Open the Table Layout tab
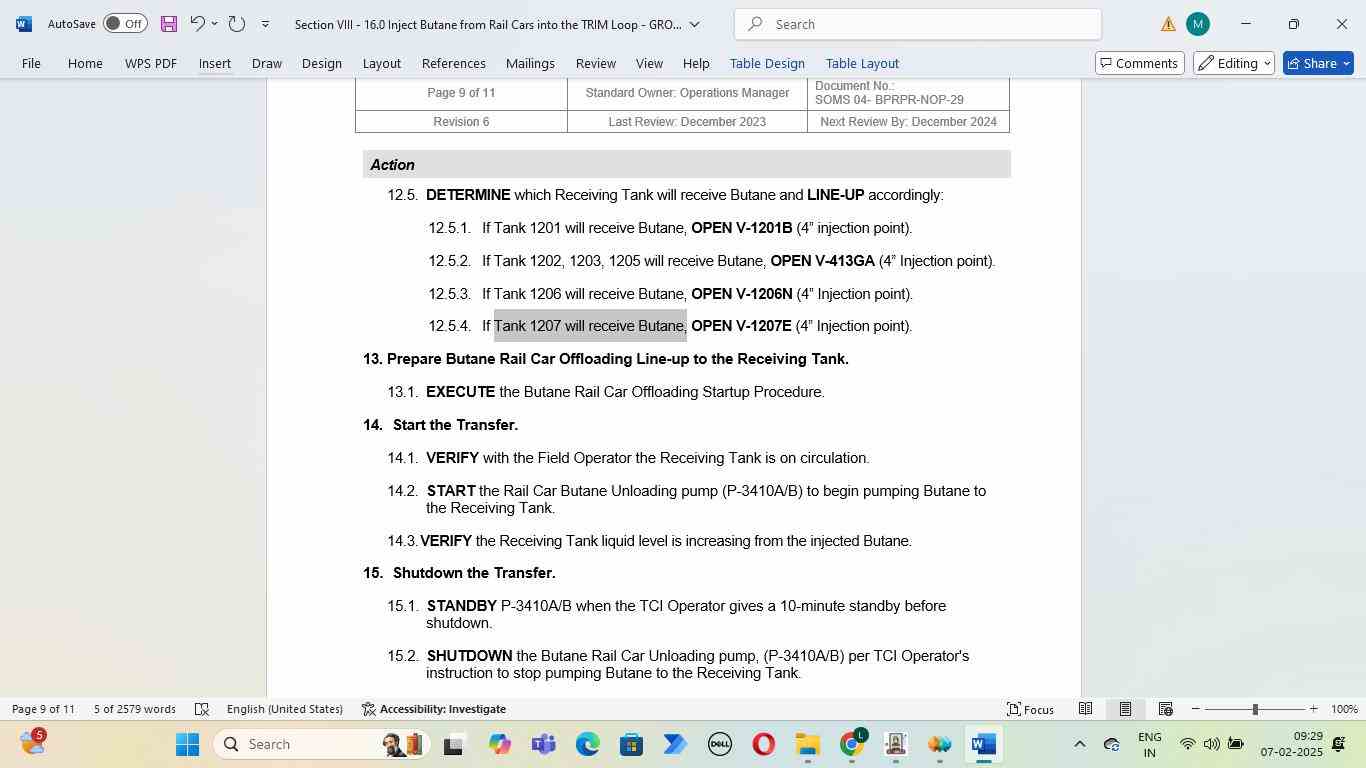 [x=862, y=63]
